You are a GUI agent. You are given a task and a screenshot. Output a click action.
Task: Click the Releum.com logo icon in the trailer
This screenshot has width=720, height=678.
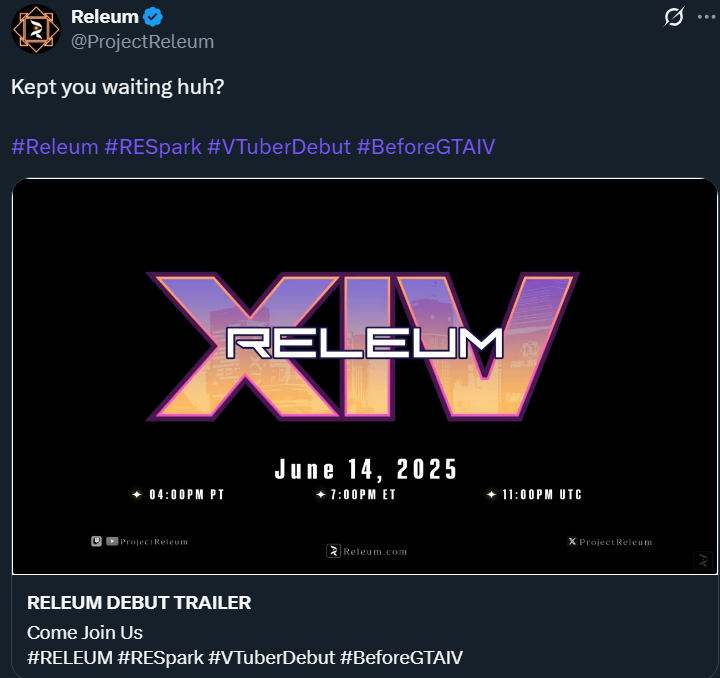click(334, 550)
